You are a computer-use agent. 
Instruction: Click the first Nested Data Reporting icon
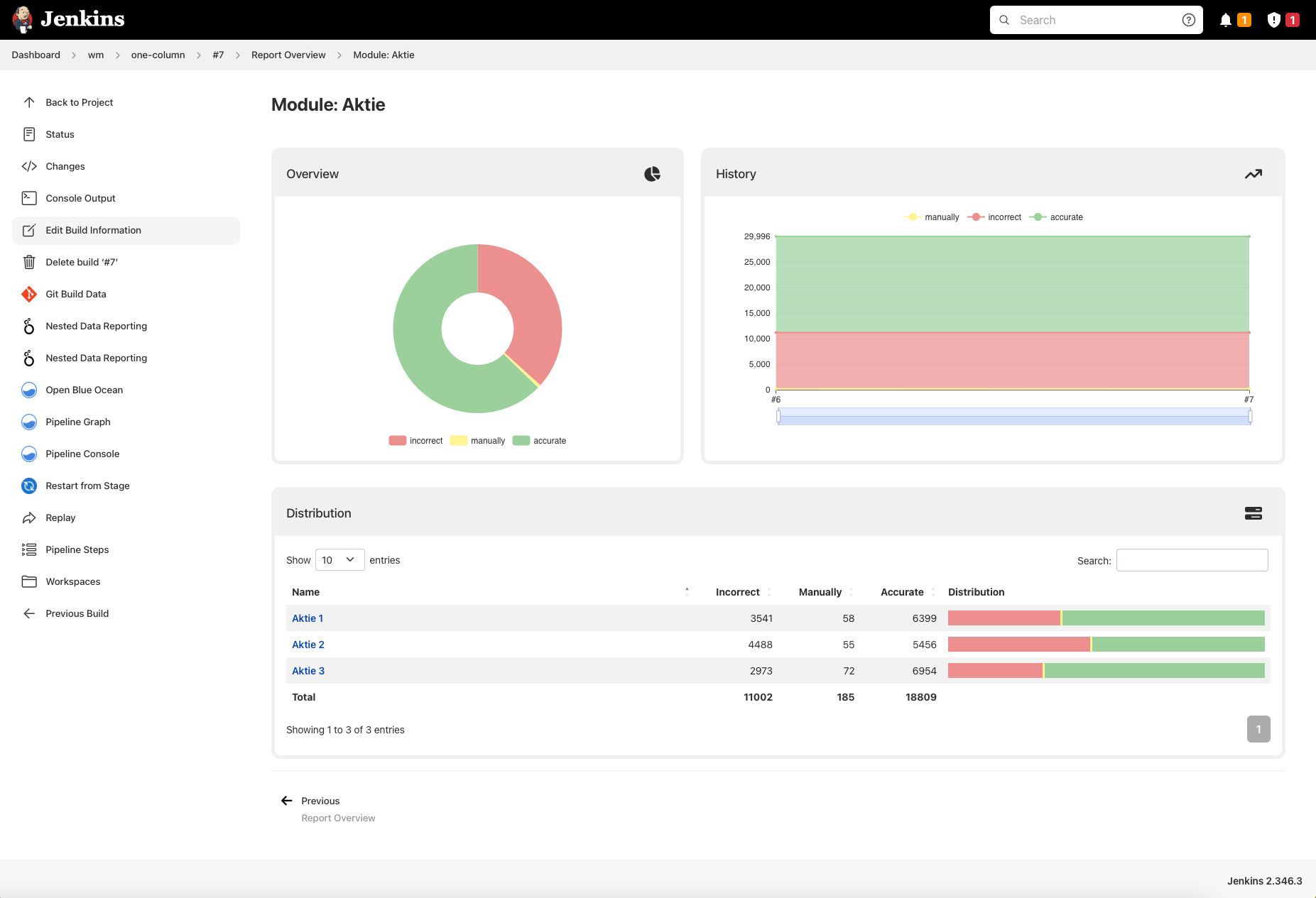(x=29, y=326)
